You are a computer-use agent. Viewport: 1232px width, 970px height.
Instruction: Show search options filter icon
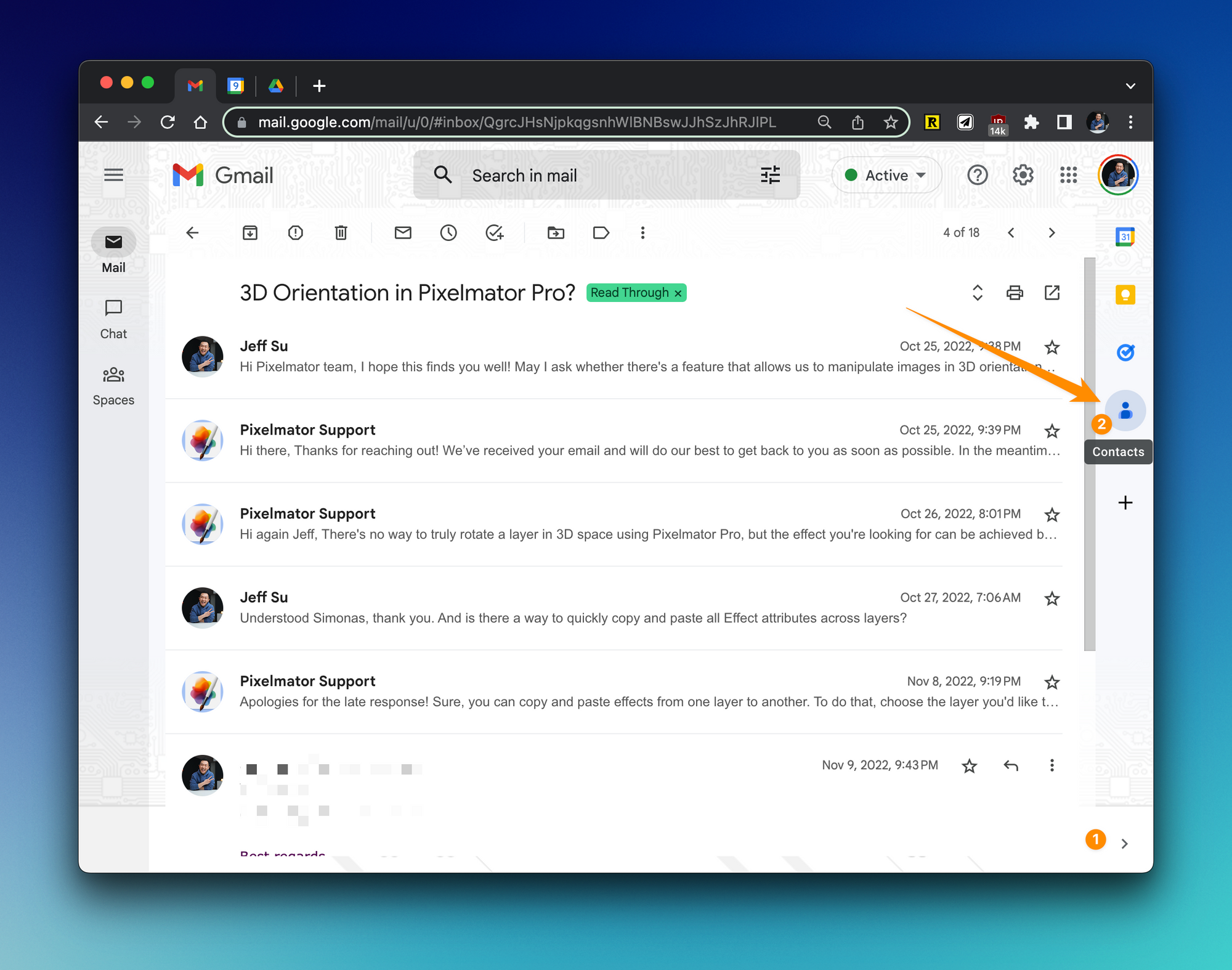[x=770, y=175]
